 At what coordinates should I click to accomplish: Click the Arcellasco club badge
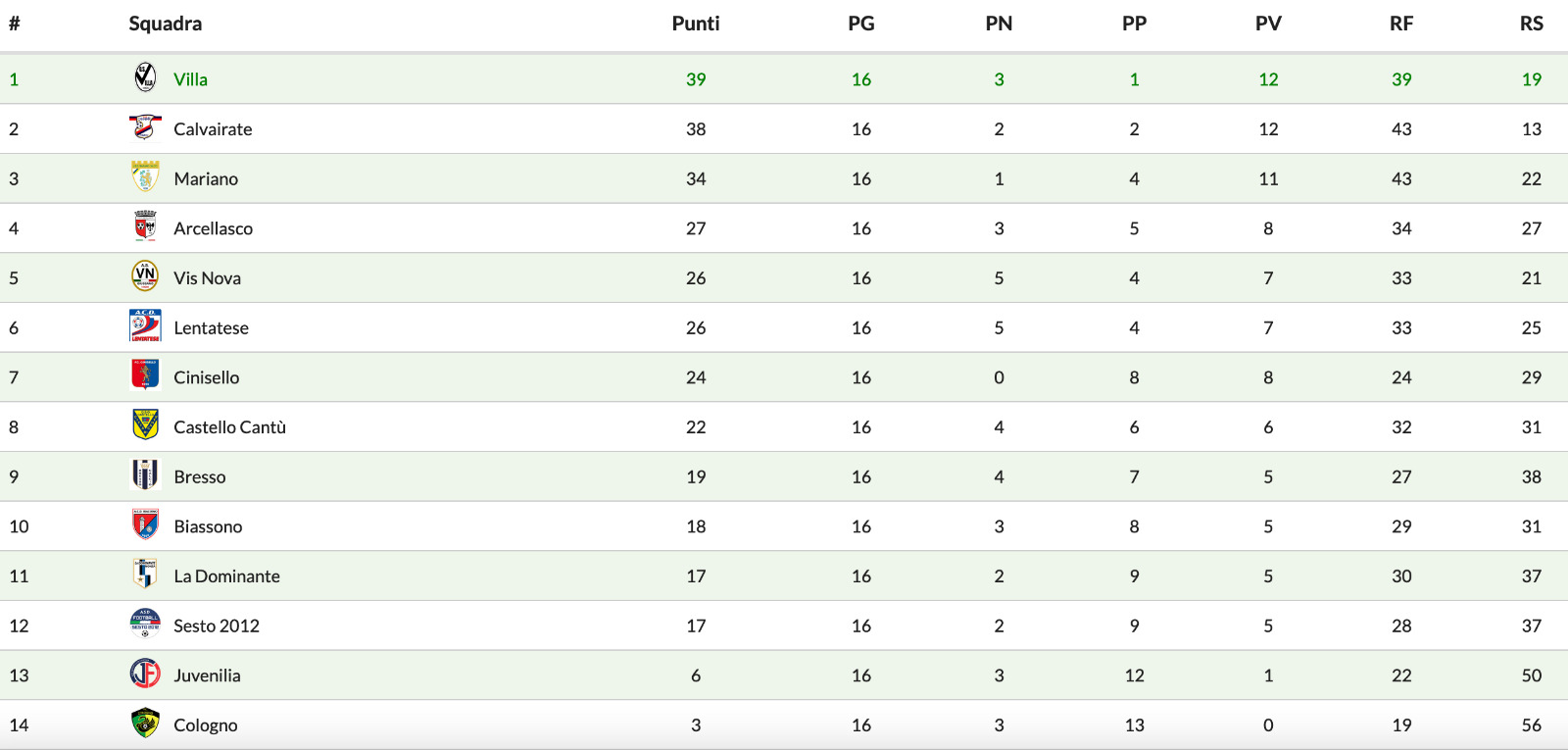point(145,226)
